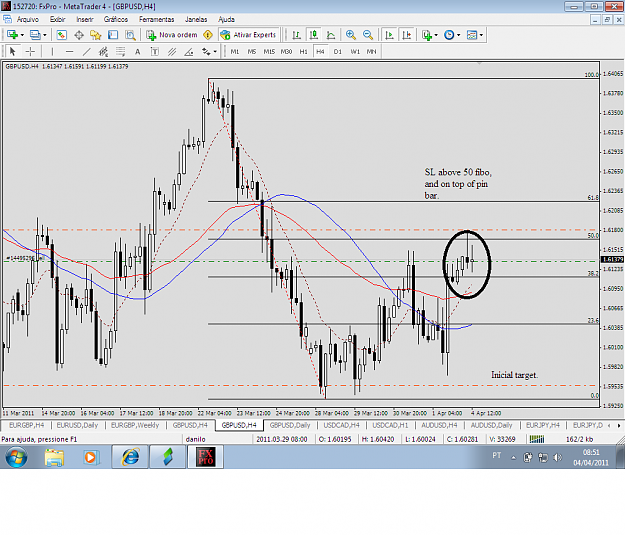
Task: Click the yellow MetaEditor diamond icon
Action: pos(208,35)
